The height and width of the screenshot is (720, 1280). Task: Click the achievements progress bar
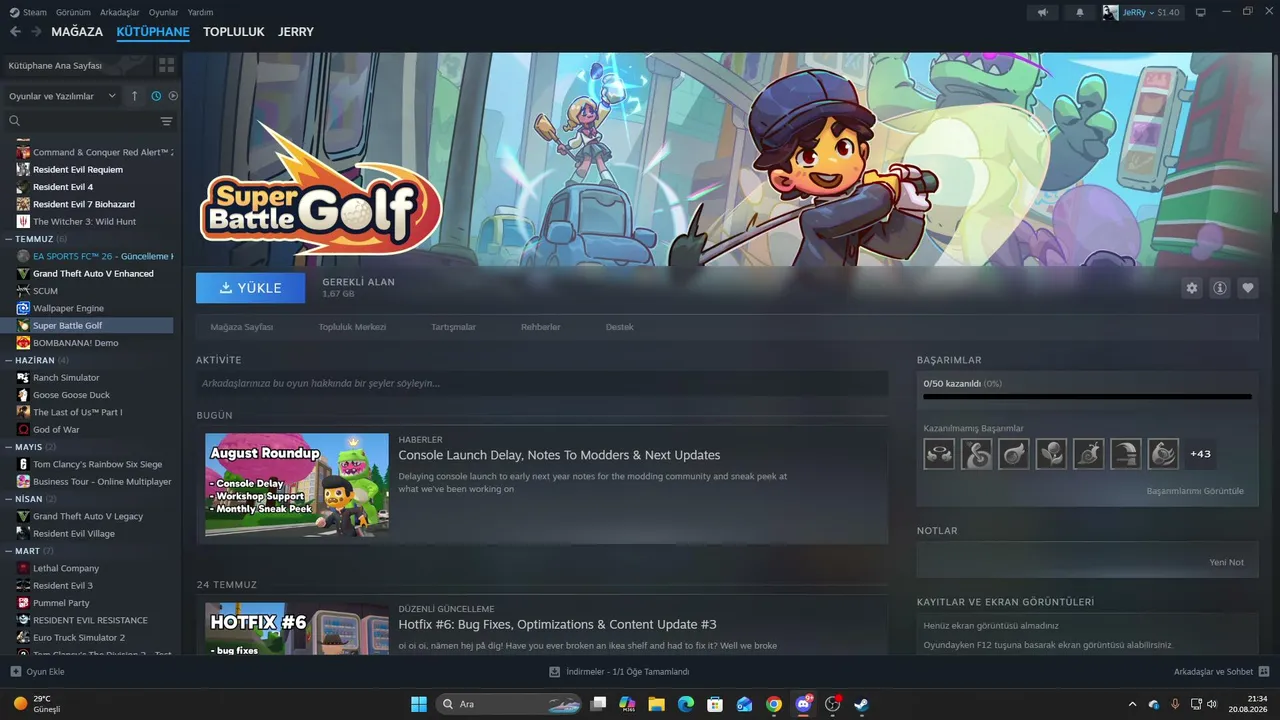coord(1087,397)
